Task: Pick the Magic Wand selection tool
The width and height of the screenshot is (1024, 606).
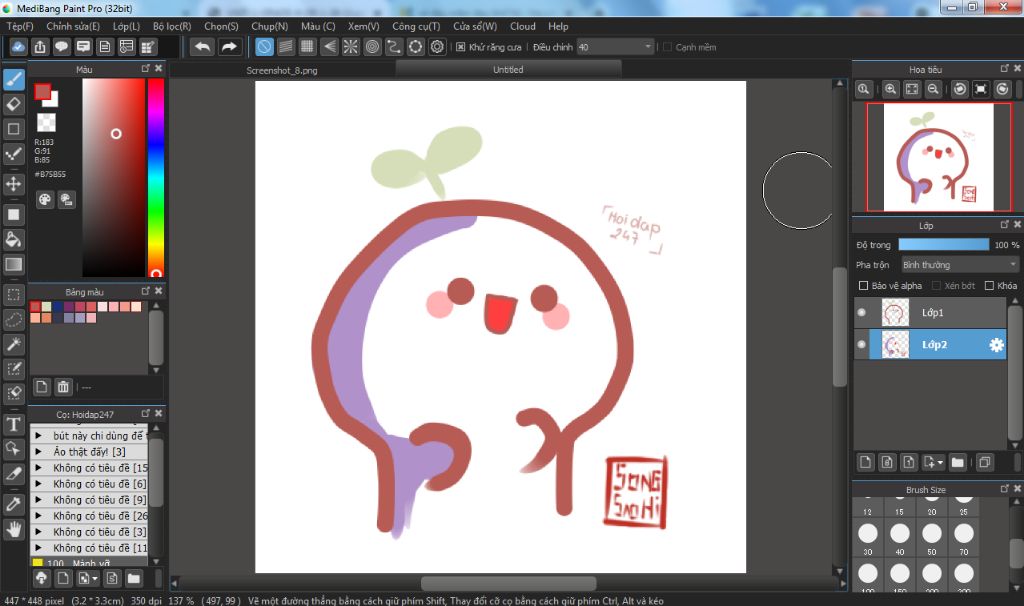Action: [14, 344]
